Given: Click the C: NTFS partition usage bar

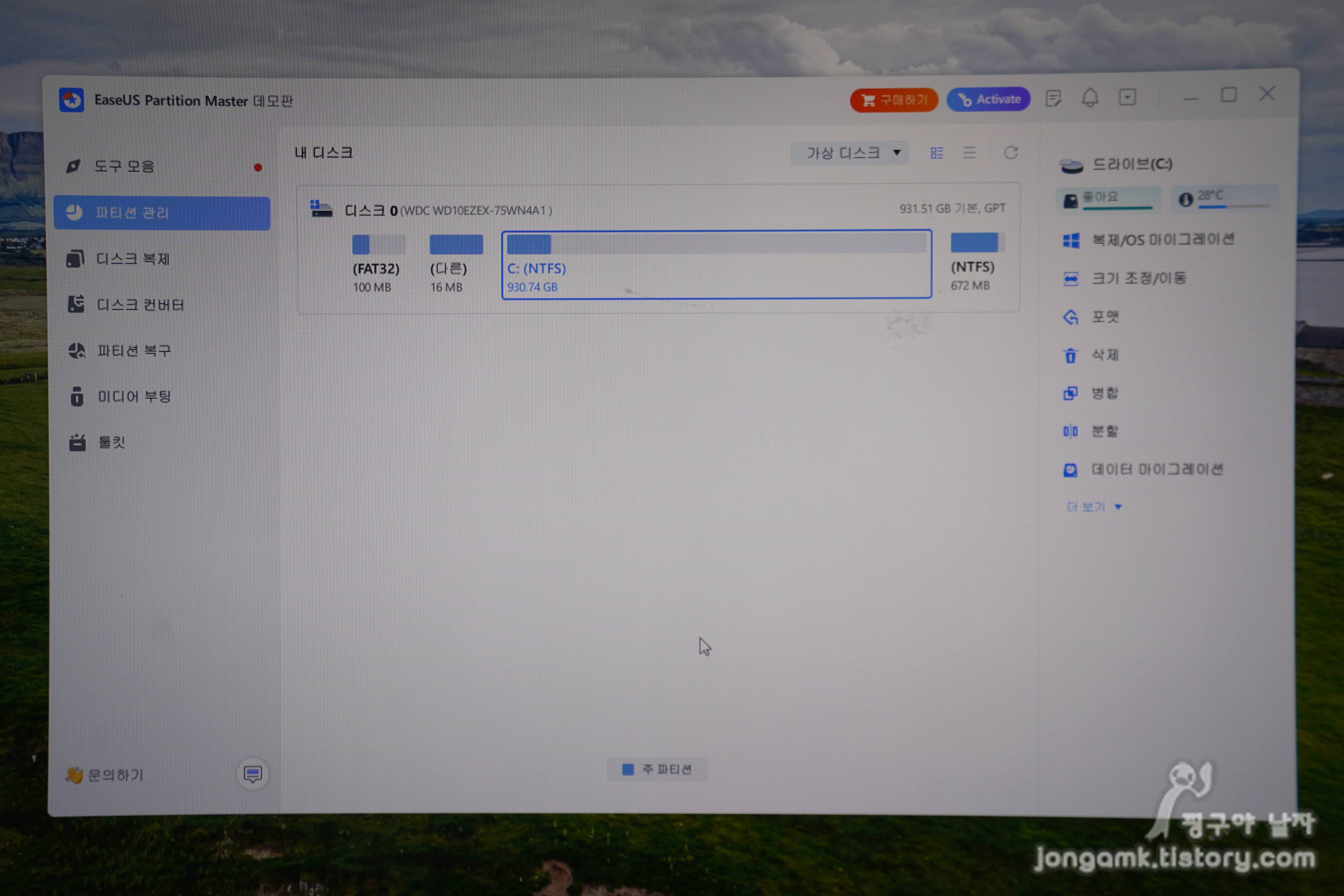Looking at the screenshot, I should point(716,245).
